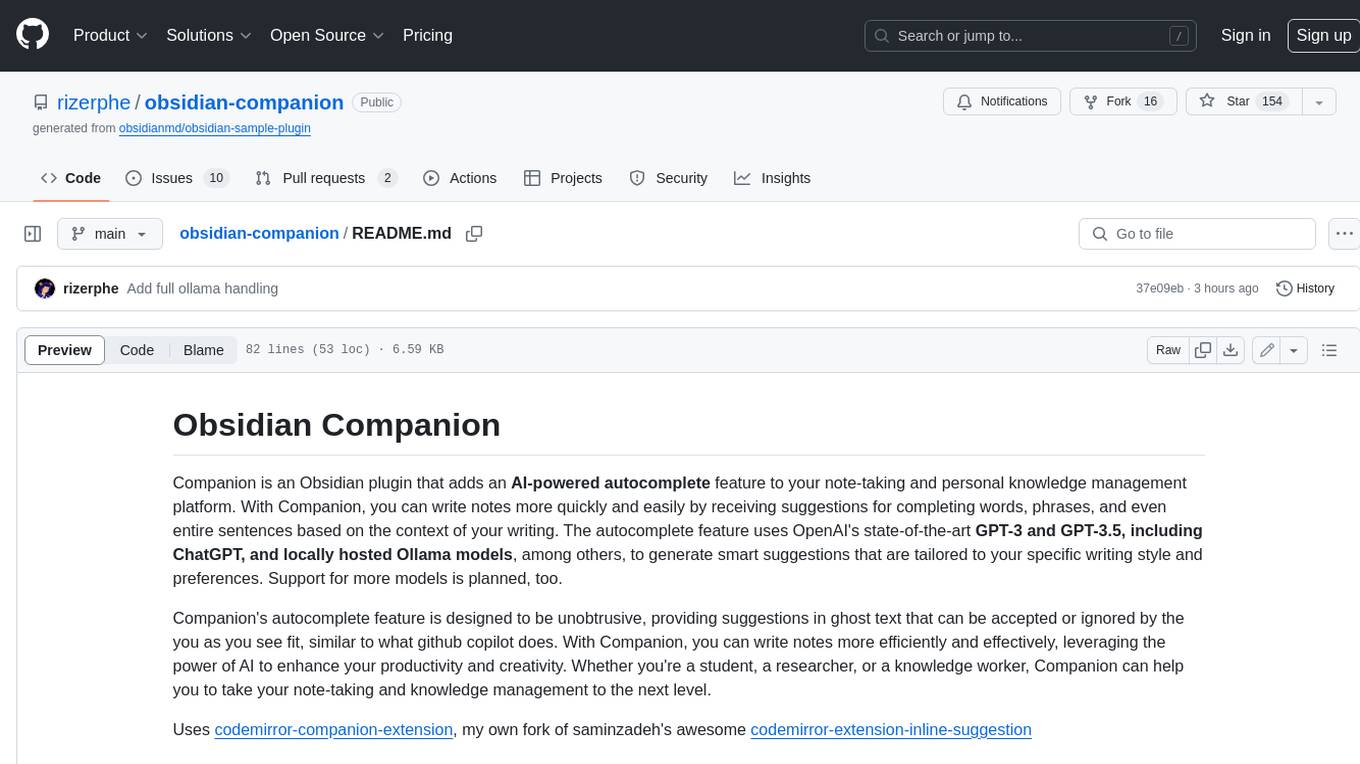This screenshot has height=764, width=1360.
Task: Open commit hash 37e09eb
Action: (x=1160, y=289)
